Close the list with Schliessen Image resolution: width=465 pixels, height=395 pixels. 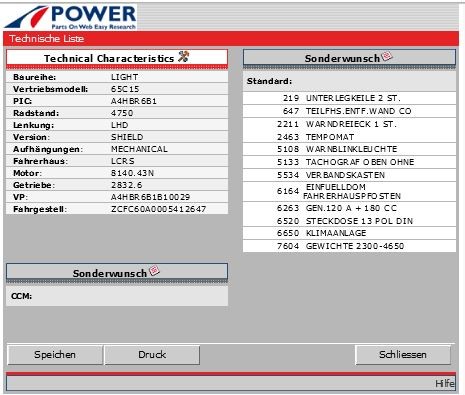click(403, 355)
